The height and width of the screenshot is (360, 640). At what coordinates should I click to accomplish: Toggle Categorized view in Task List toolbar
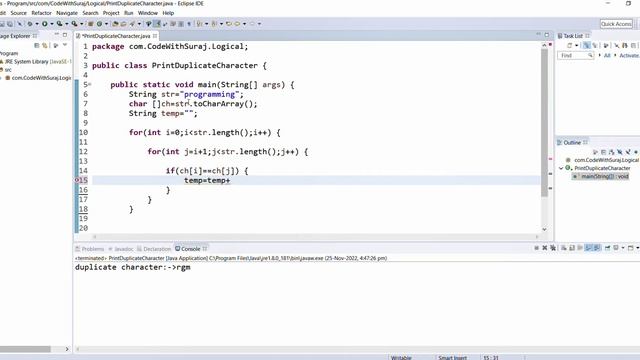(587, 45)
